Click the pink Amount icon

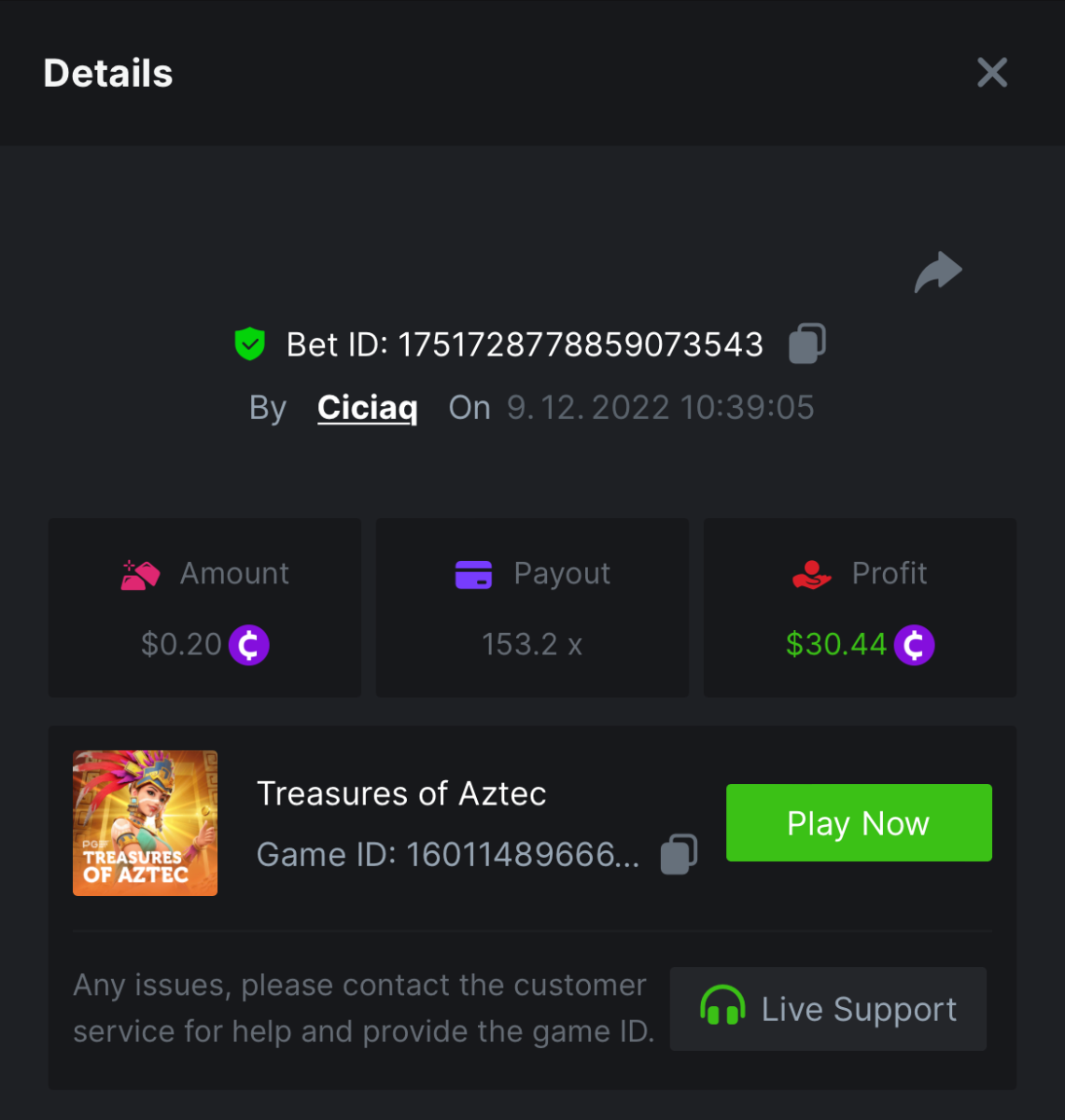pyautogui.click(x=140, y=575)
